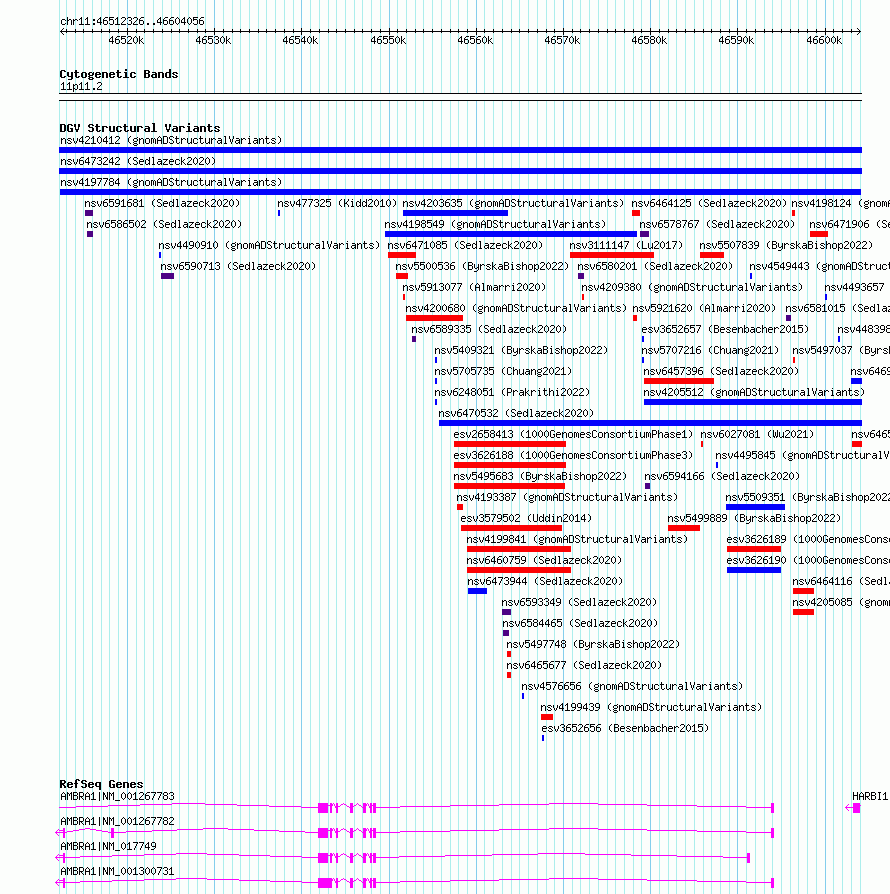The height and width of the screenshot is (894, 890).
Task: Open the nsv4197784 gnomADStructuralVariants label
Action: click(x=171, y=182)
